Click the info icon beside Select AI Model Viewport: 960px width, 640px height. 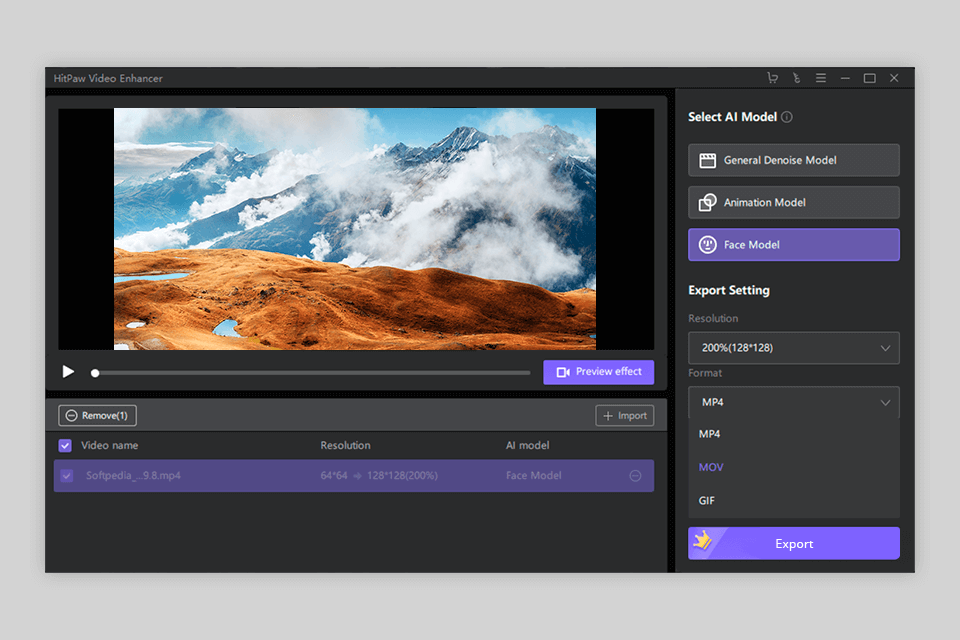pos(787,117)
